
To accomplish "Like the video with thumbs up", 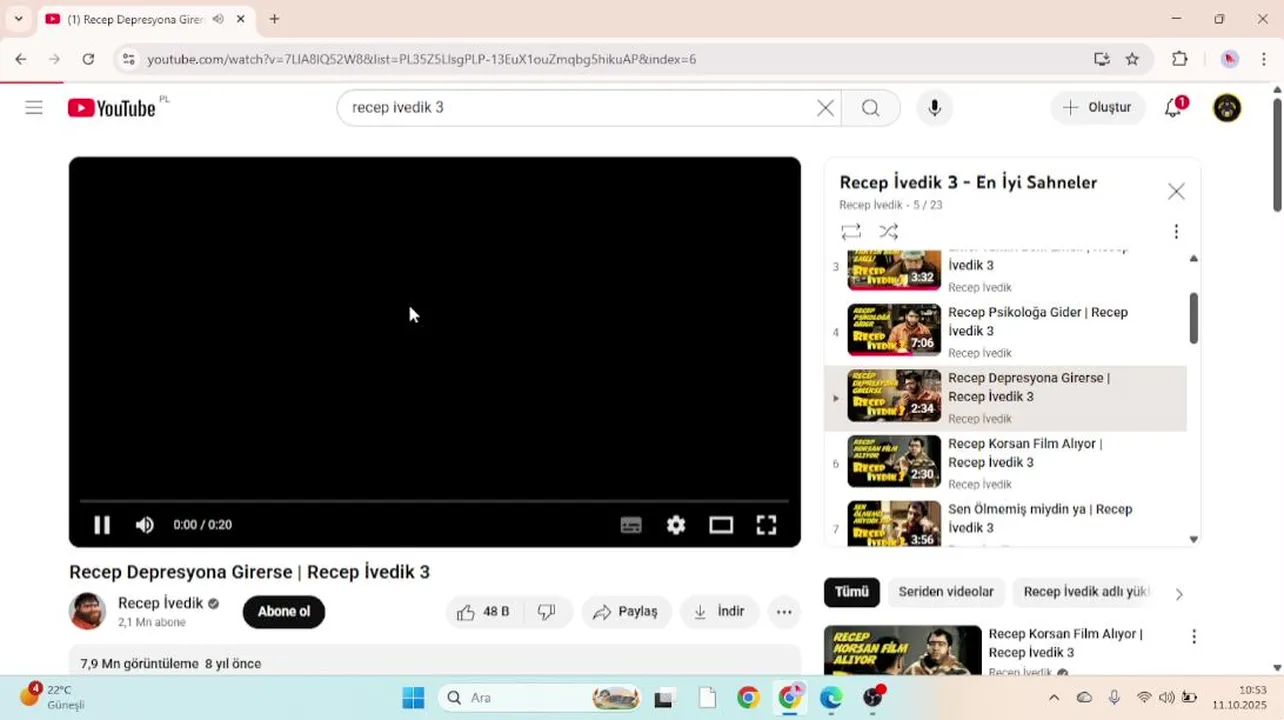I will point(484,612).
